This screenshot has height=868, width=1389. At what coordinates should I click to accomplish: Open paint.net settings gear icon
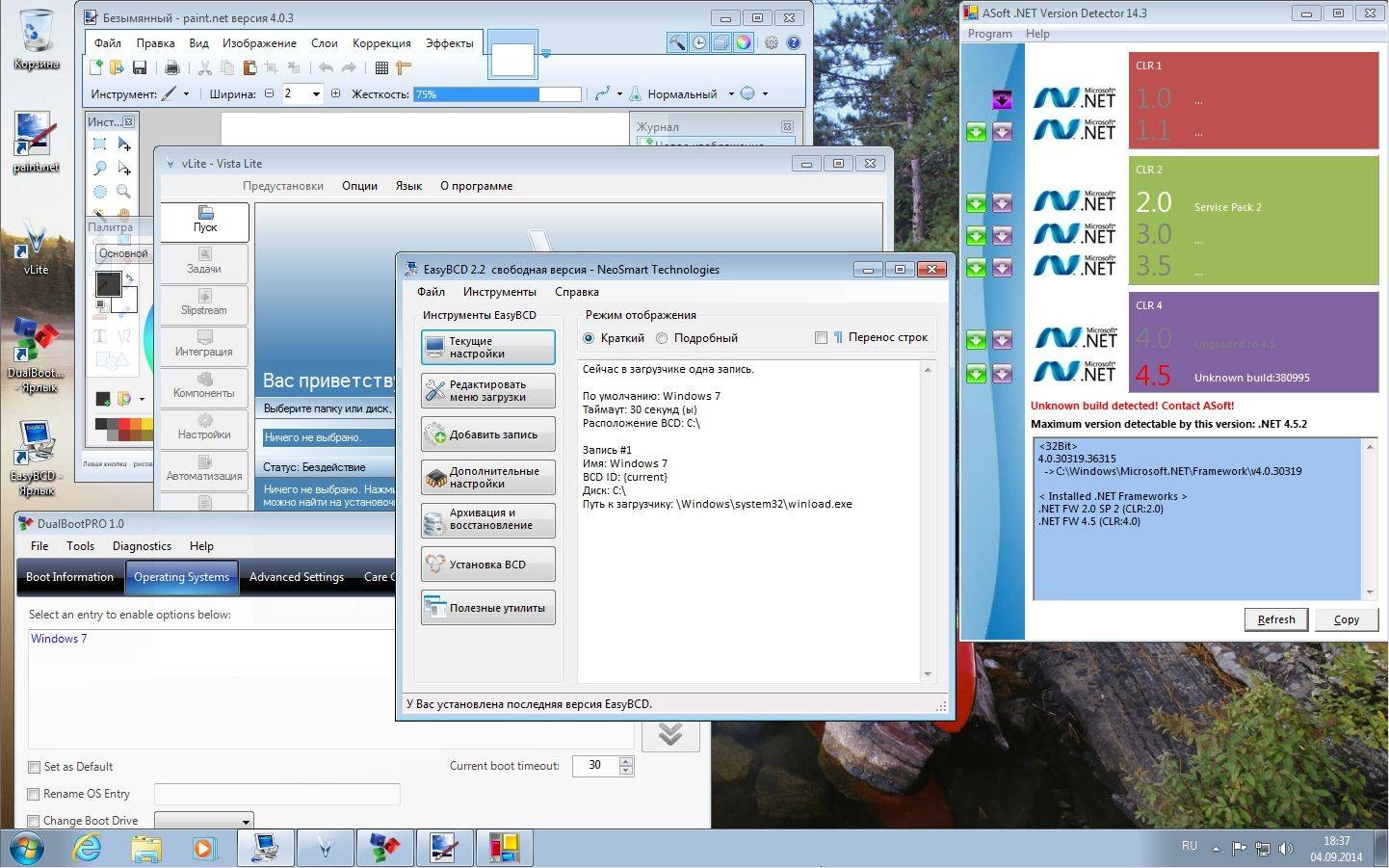[772, 42]
